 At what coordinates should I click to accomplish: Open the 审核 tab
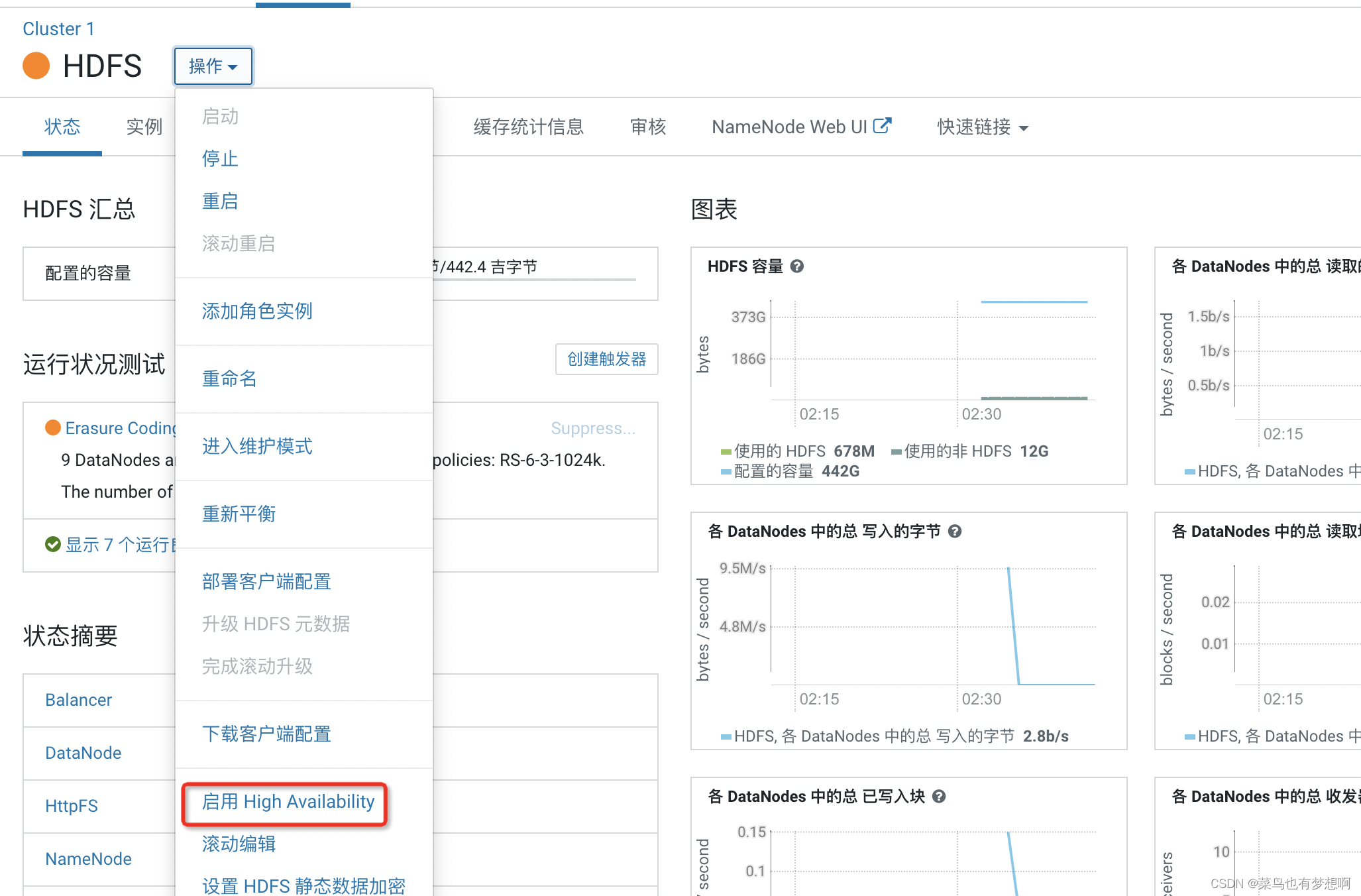pyautogui.click(x=648, y=127)
